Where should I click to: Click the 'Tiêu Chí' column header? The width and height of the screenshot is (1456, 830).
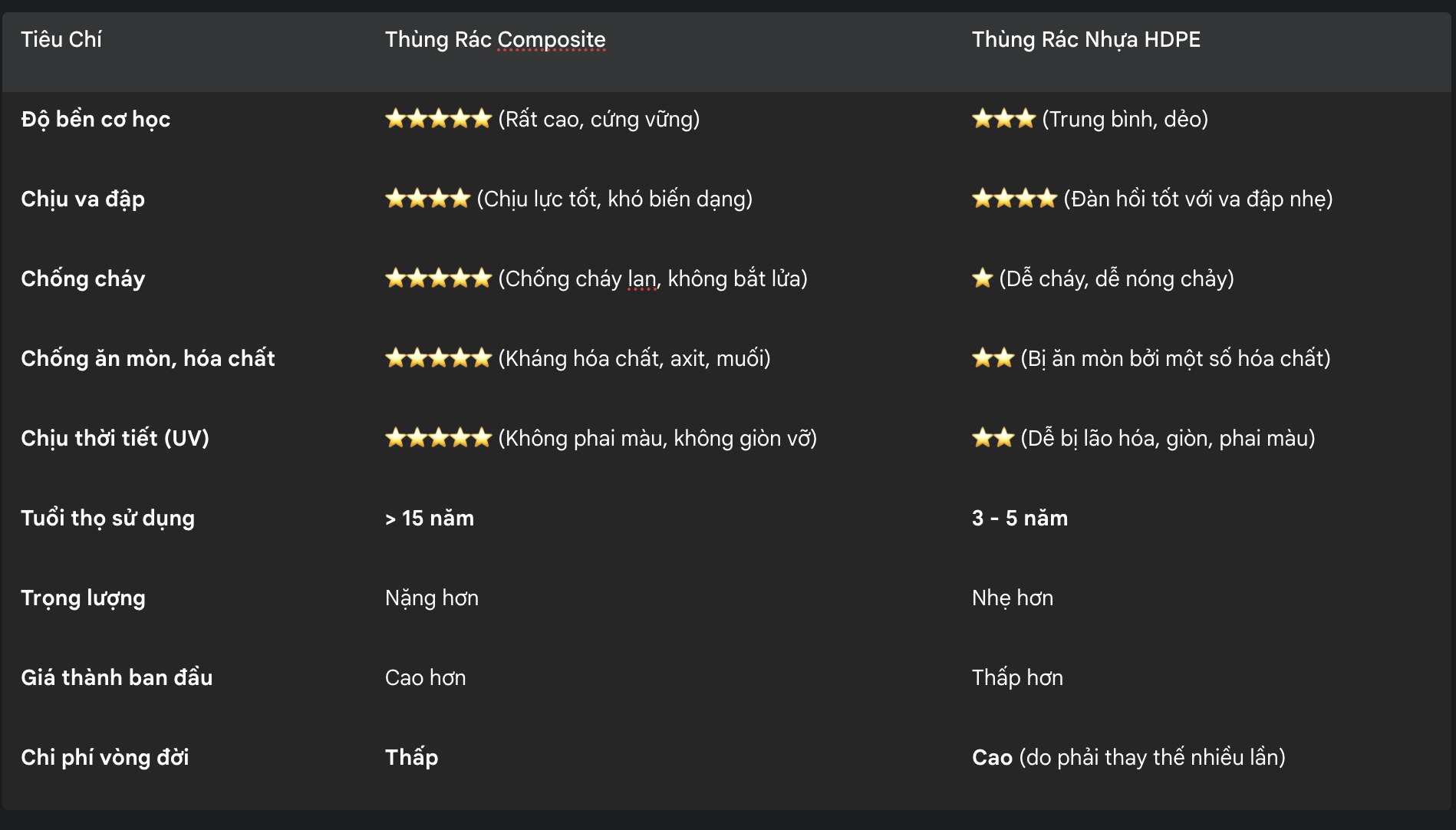pyautogui.click(x=61, y=39)
